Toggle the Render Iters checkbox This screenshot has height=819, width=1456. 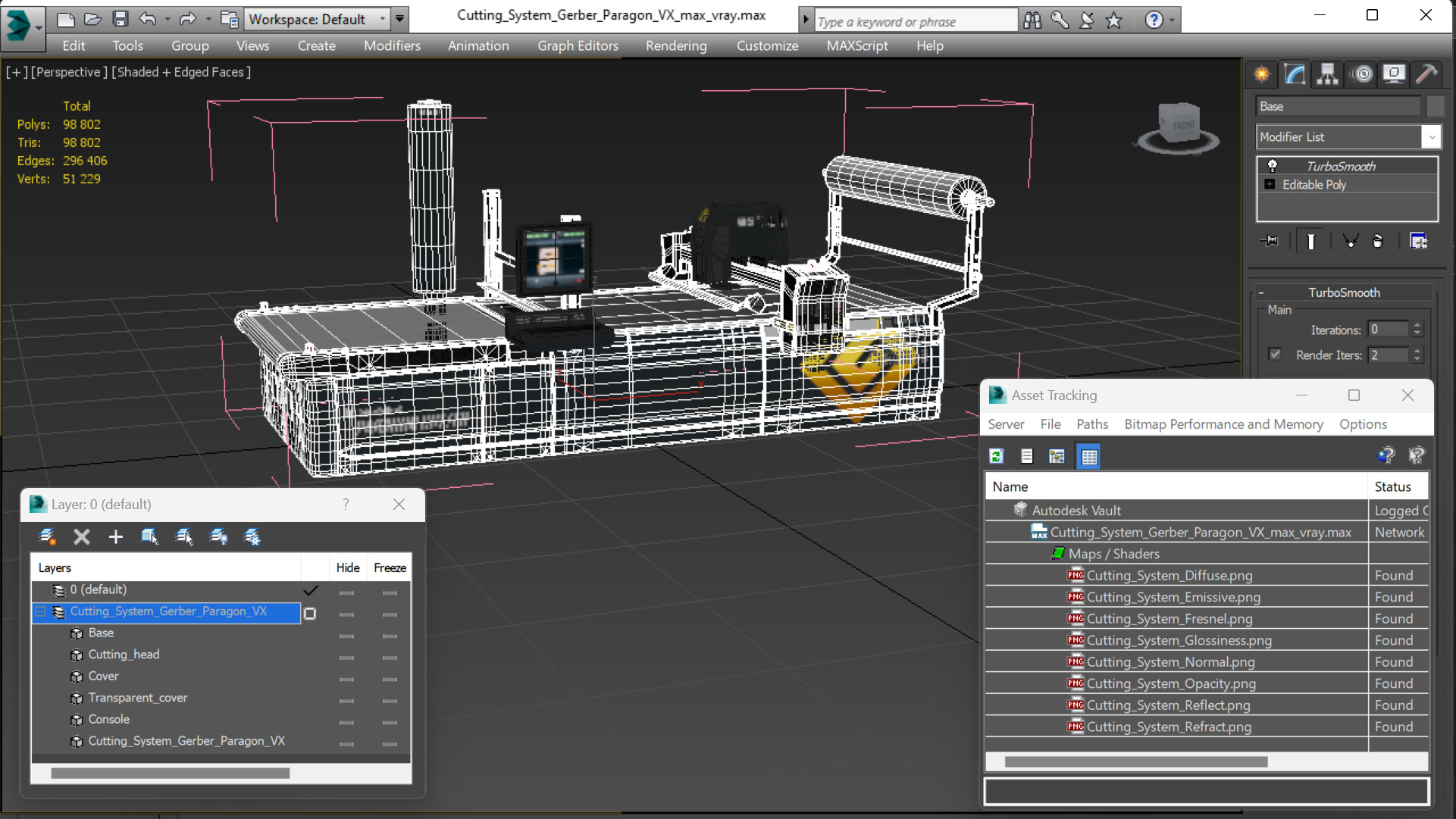[x=1276, y=355]
